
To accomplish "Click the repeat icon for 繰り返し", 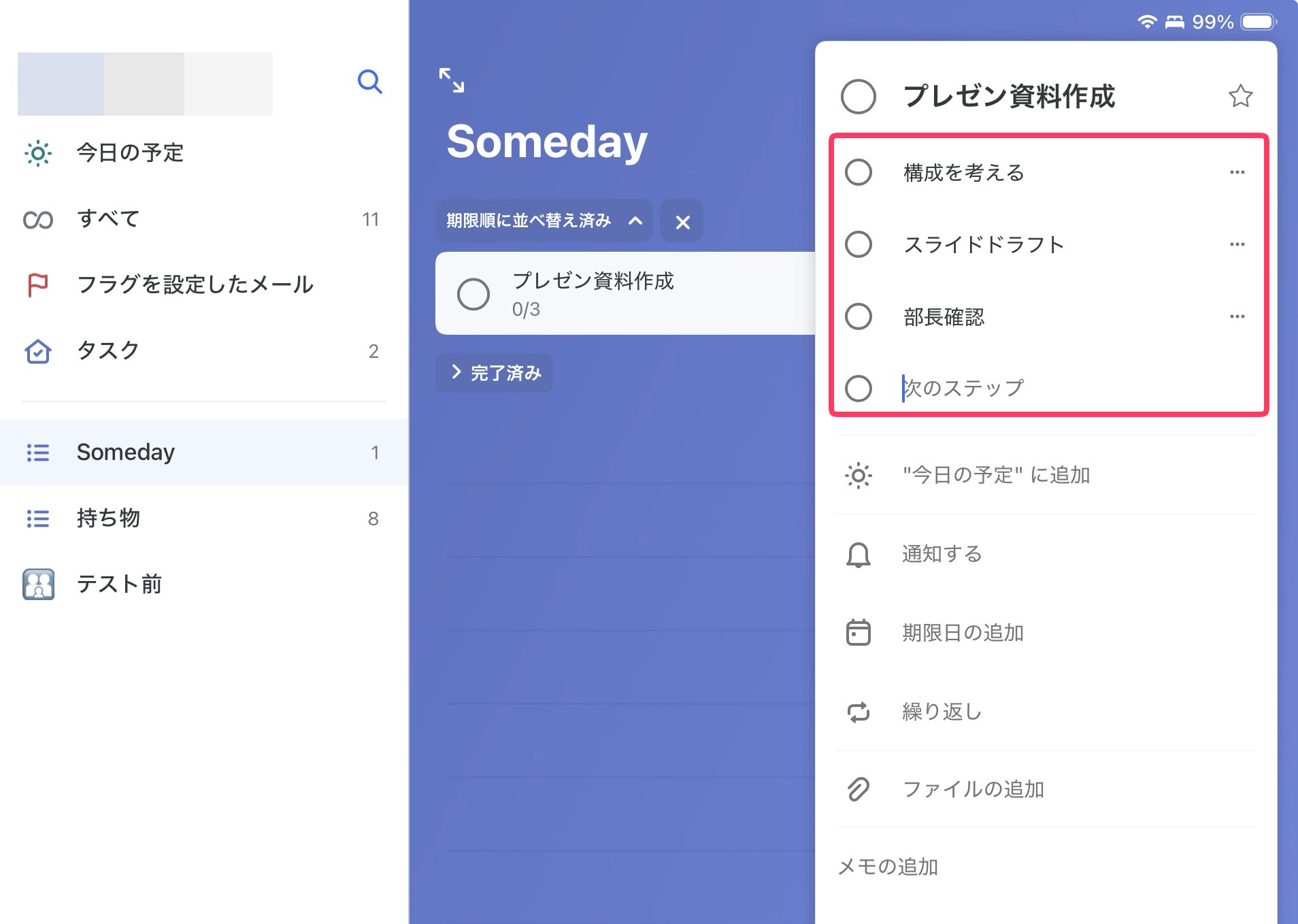I will [859, 712].
